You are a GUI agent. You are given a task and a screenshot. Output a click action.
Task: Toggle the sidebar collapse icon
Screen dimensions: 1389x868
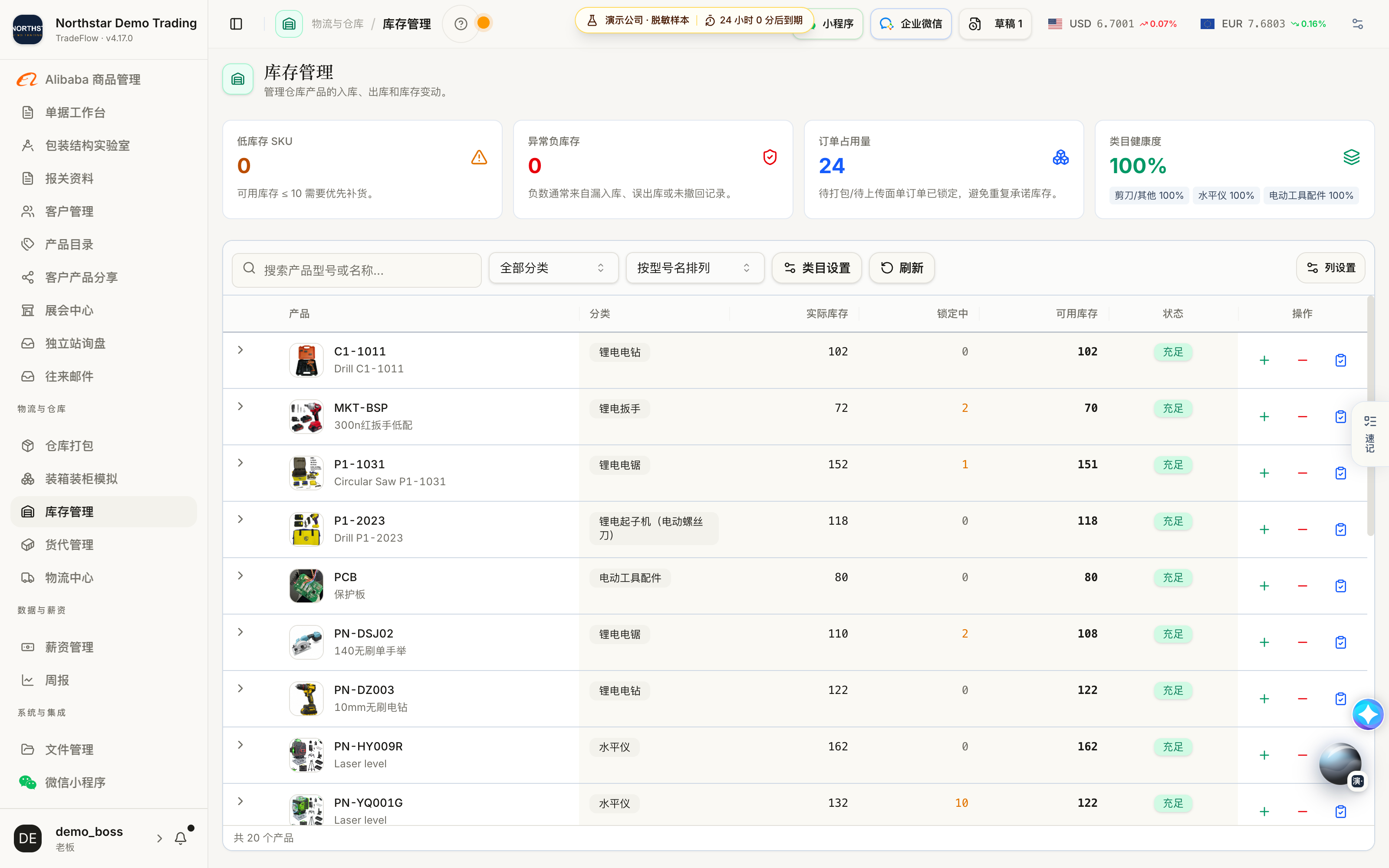click(x=236, y=23)
